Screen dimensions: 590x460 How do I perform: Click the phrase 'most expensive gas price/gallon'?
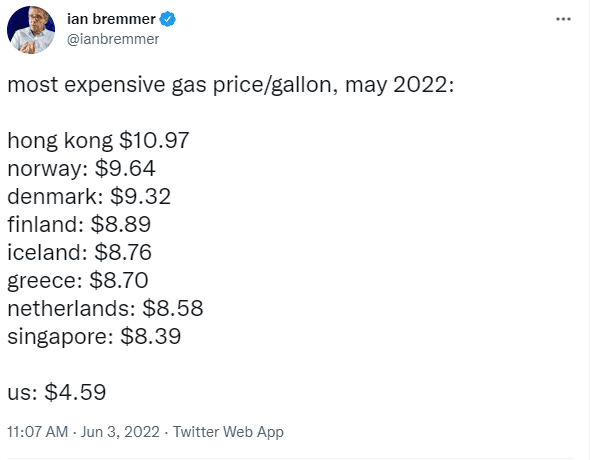(169, 85)
